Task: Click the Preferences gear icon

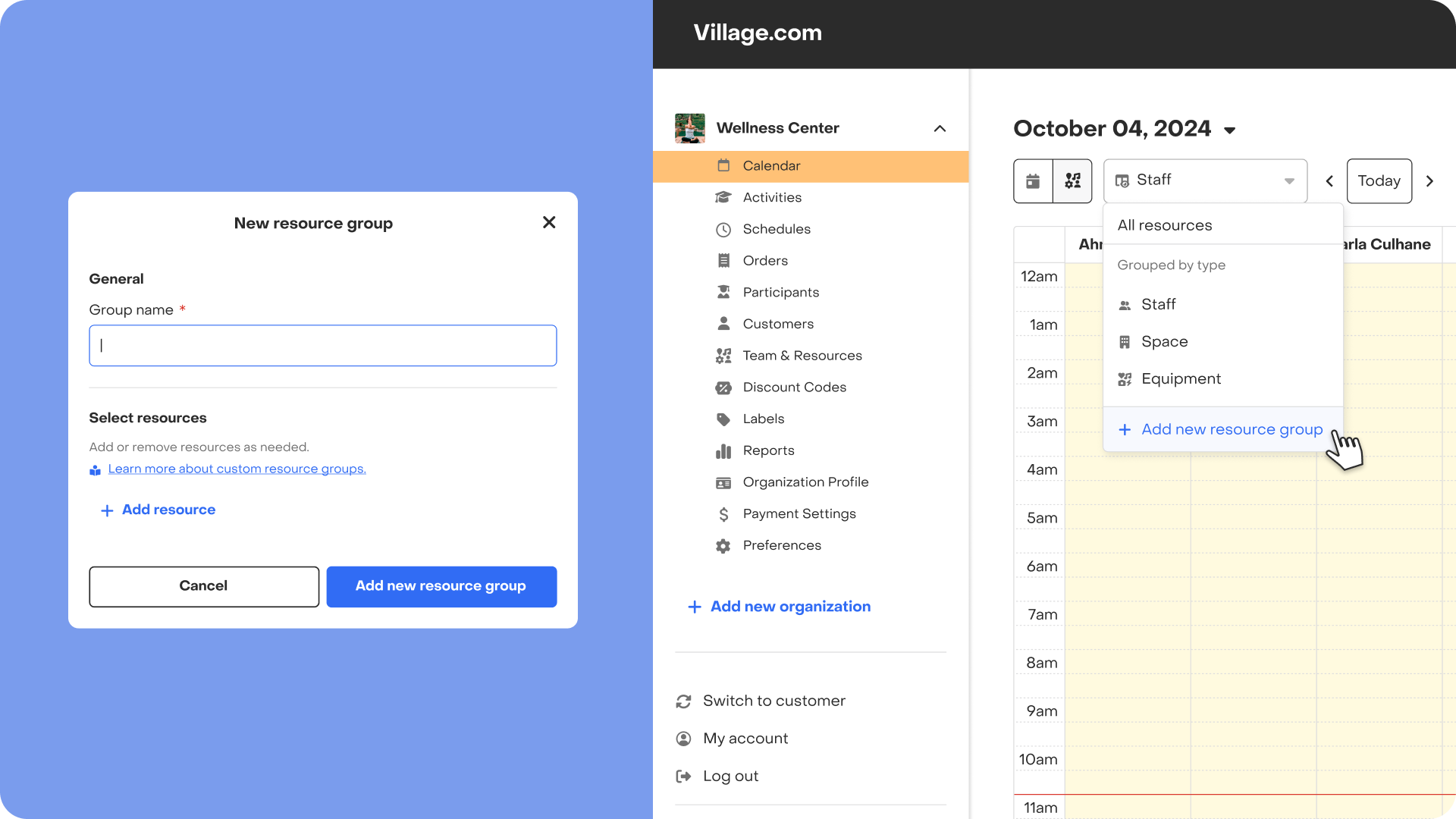Action: (x=723, y=546)
